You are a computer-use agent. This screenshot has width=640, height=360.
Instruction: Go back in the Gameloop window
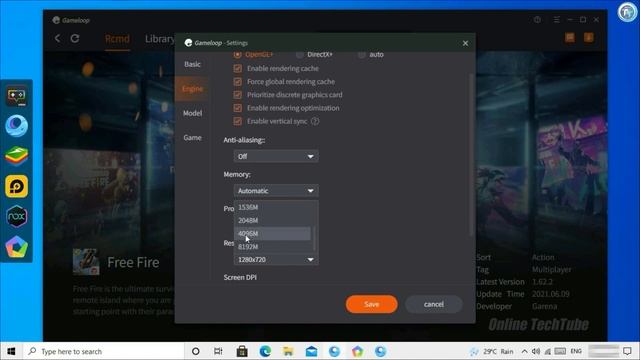click(58, 38)
